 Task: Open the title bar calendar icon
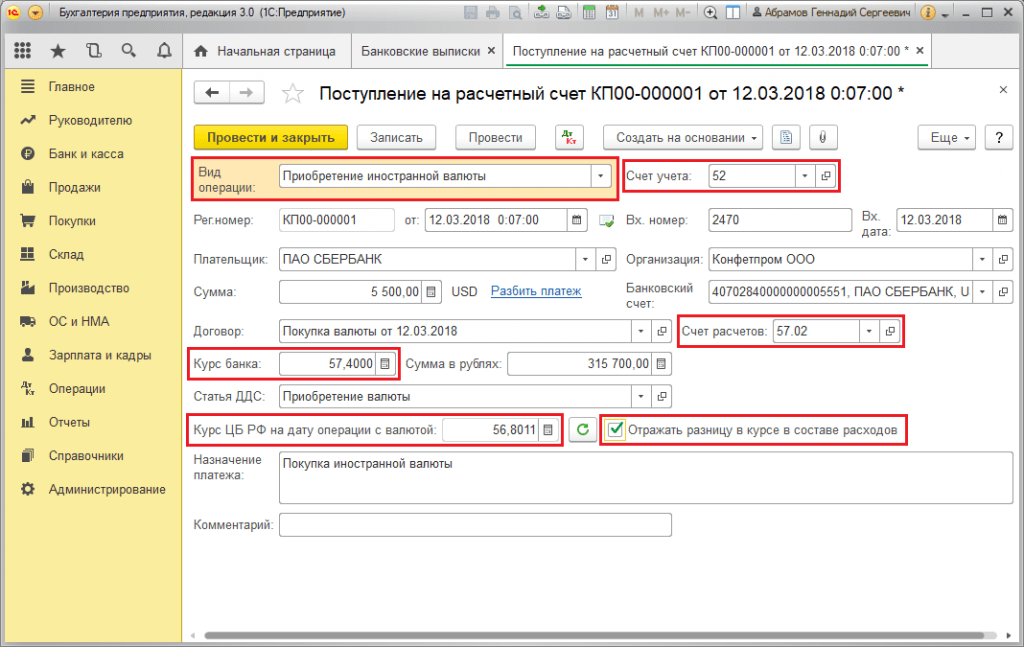tap(612, 12)
